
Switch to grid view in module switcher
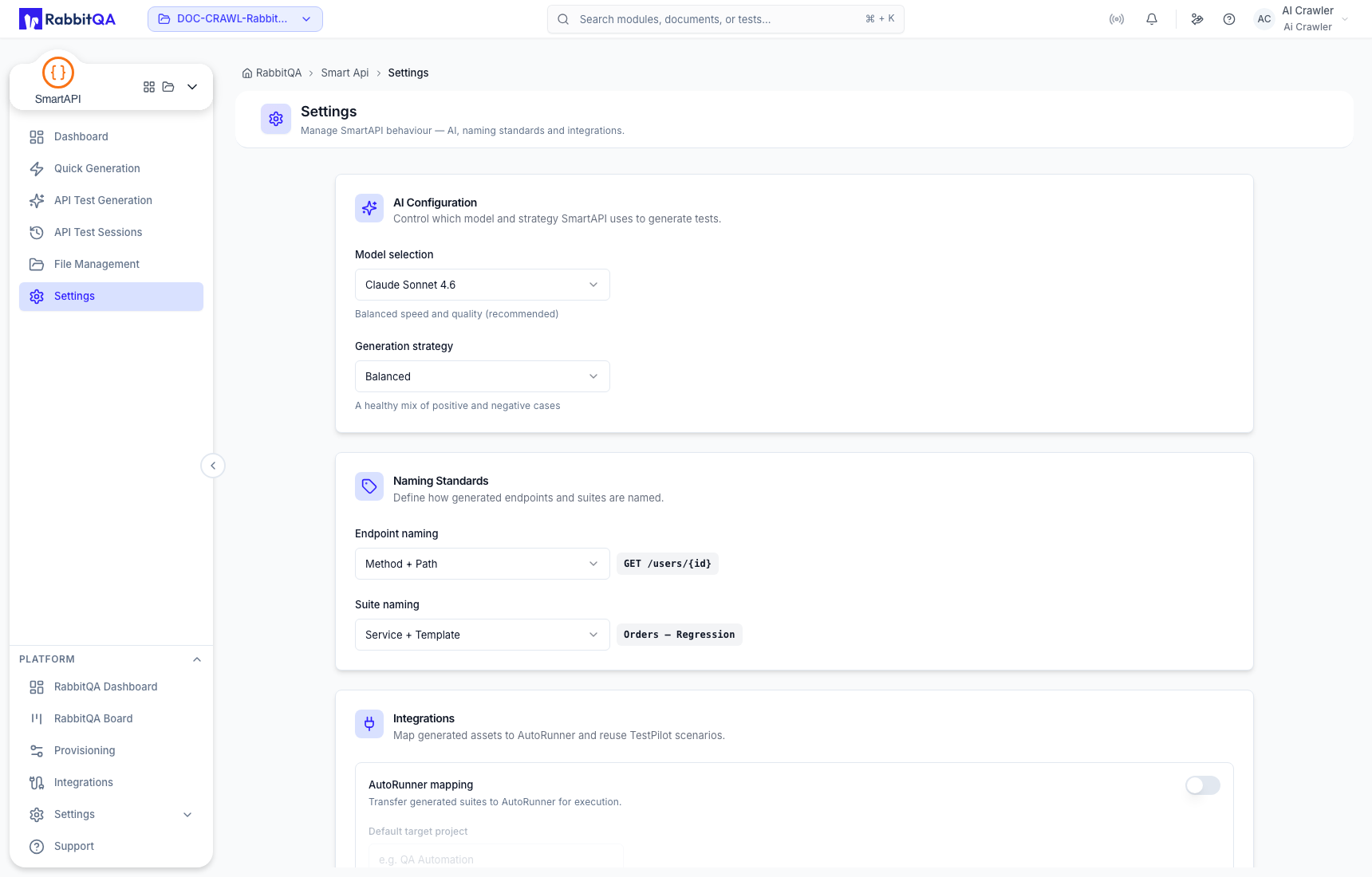click(x=149, y=87)
